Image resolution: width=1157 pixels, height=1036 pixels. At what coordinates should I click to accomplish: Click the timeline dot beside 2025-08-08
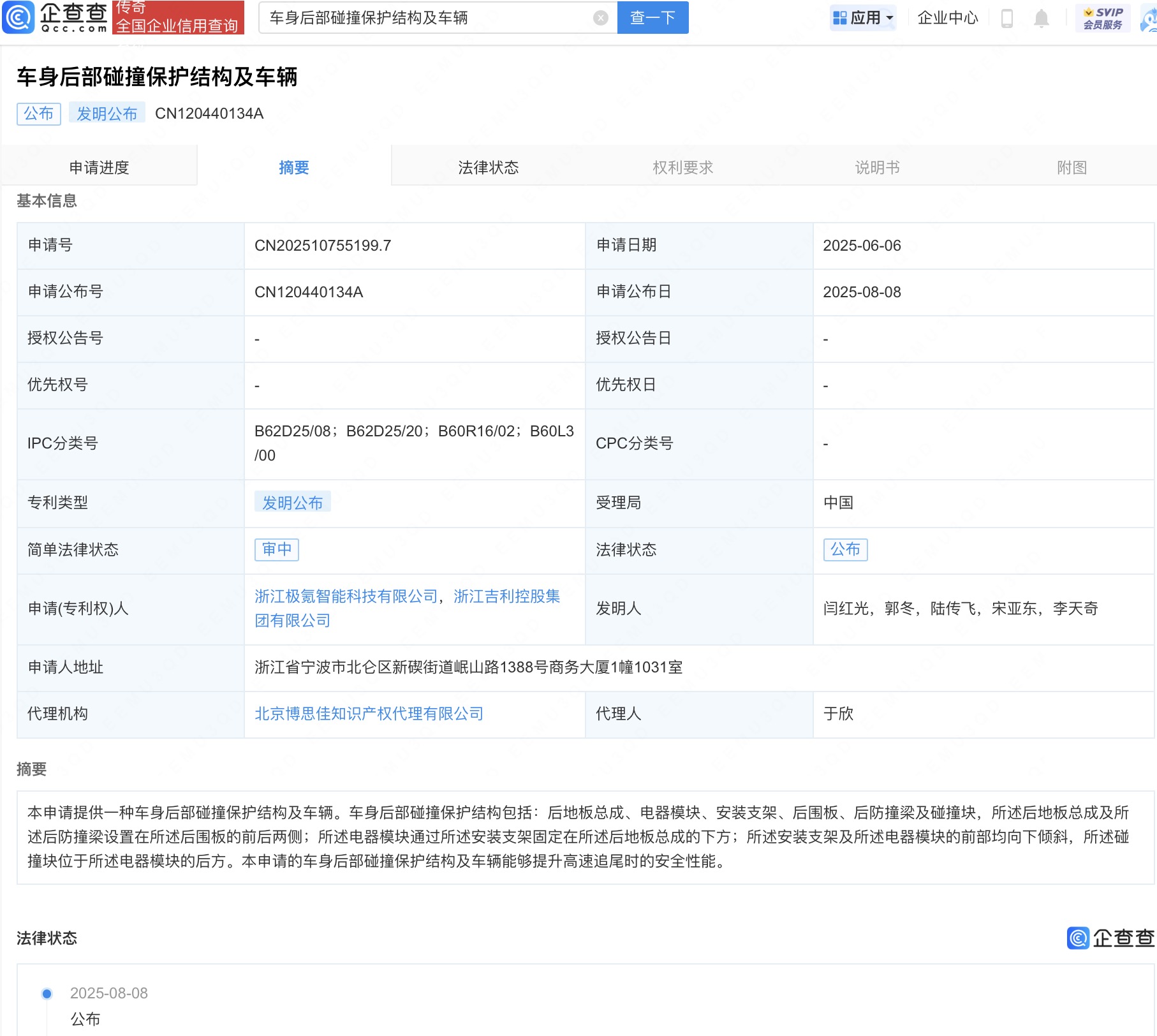tap(46, 993)
